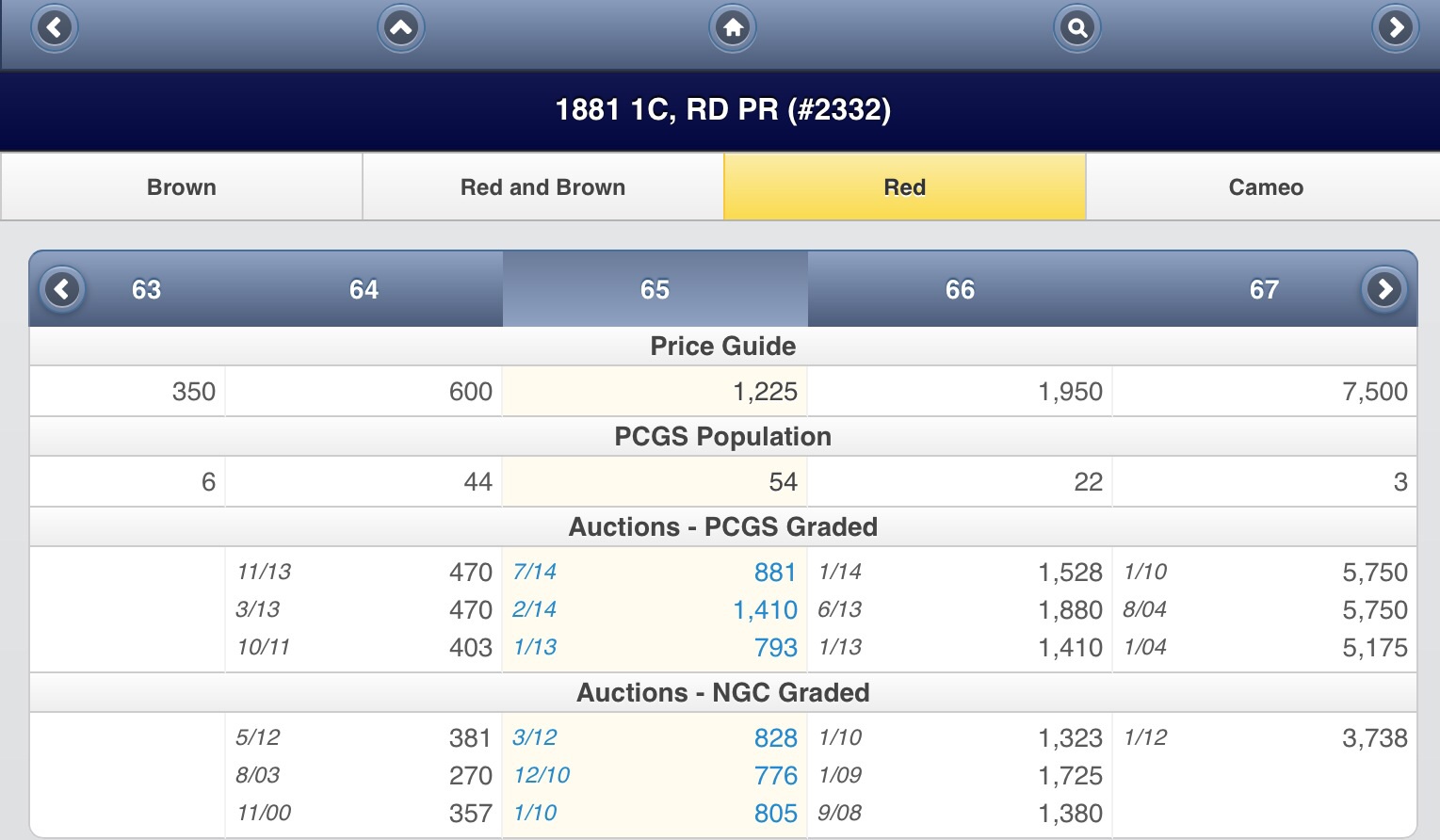Select the Red color tab
The width and height of the screenshot is (1440, 840).
tap(904, 186)
